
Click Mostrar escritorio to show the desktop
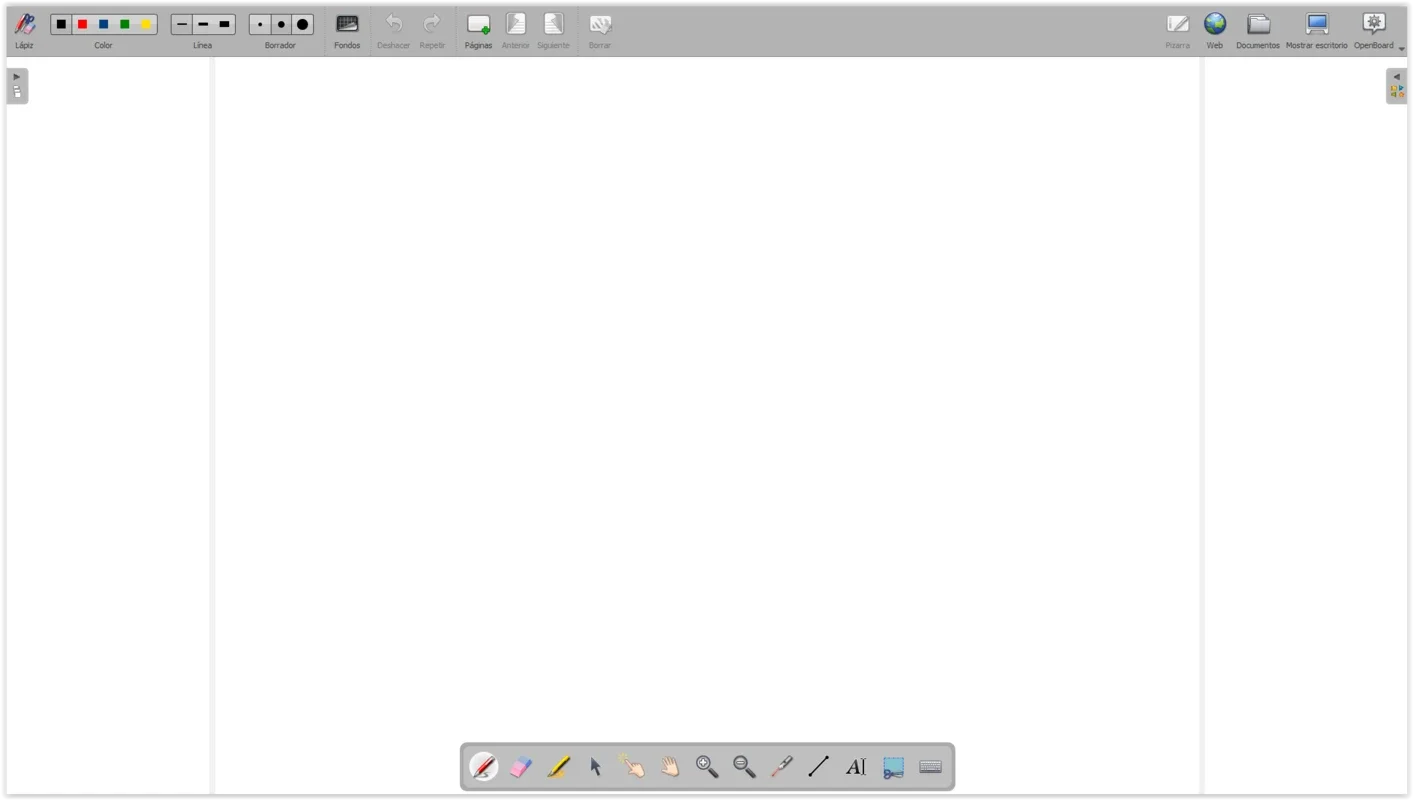click(1316, 24)
